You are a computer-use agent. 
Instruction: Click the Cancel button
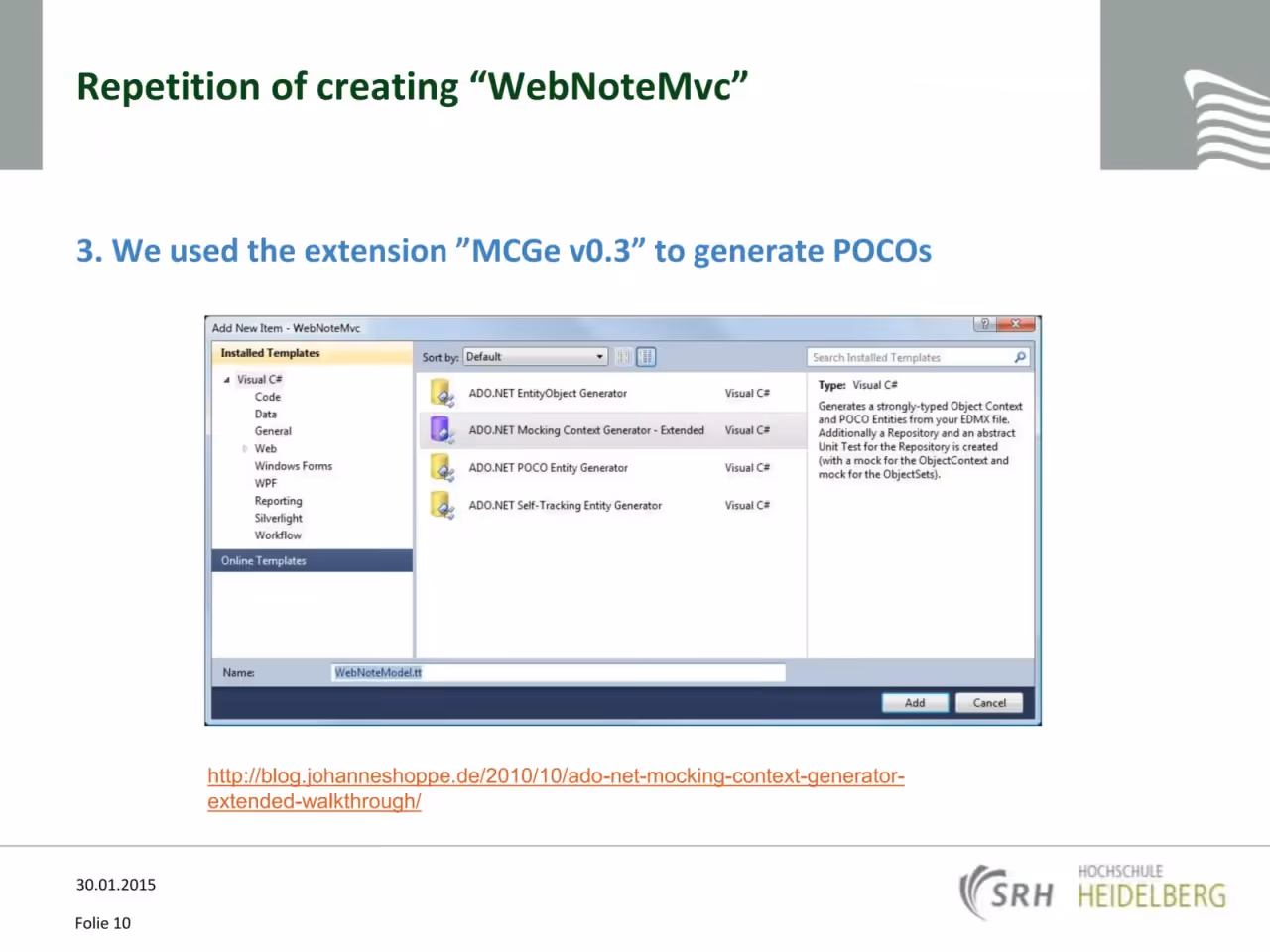point(989,703)
